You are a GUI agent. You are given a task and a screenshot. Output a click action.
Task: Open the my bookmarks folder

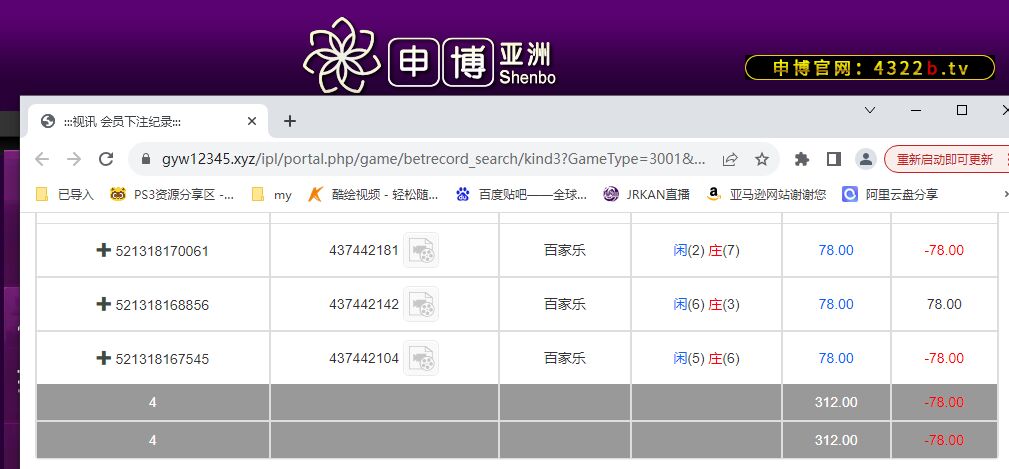(272, 194)
